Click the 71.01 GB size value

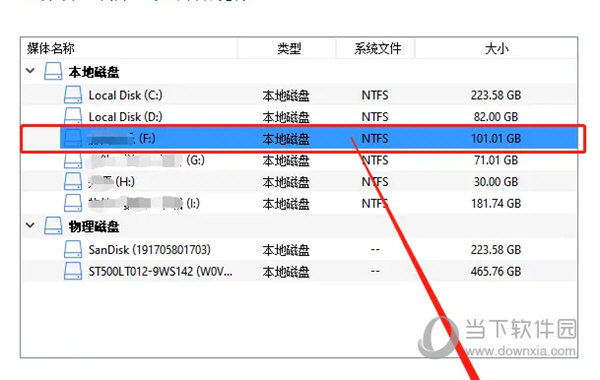pos(496,160)
